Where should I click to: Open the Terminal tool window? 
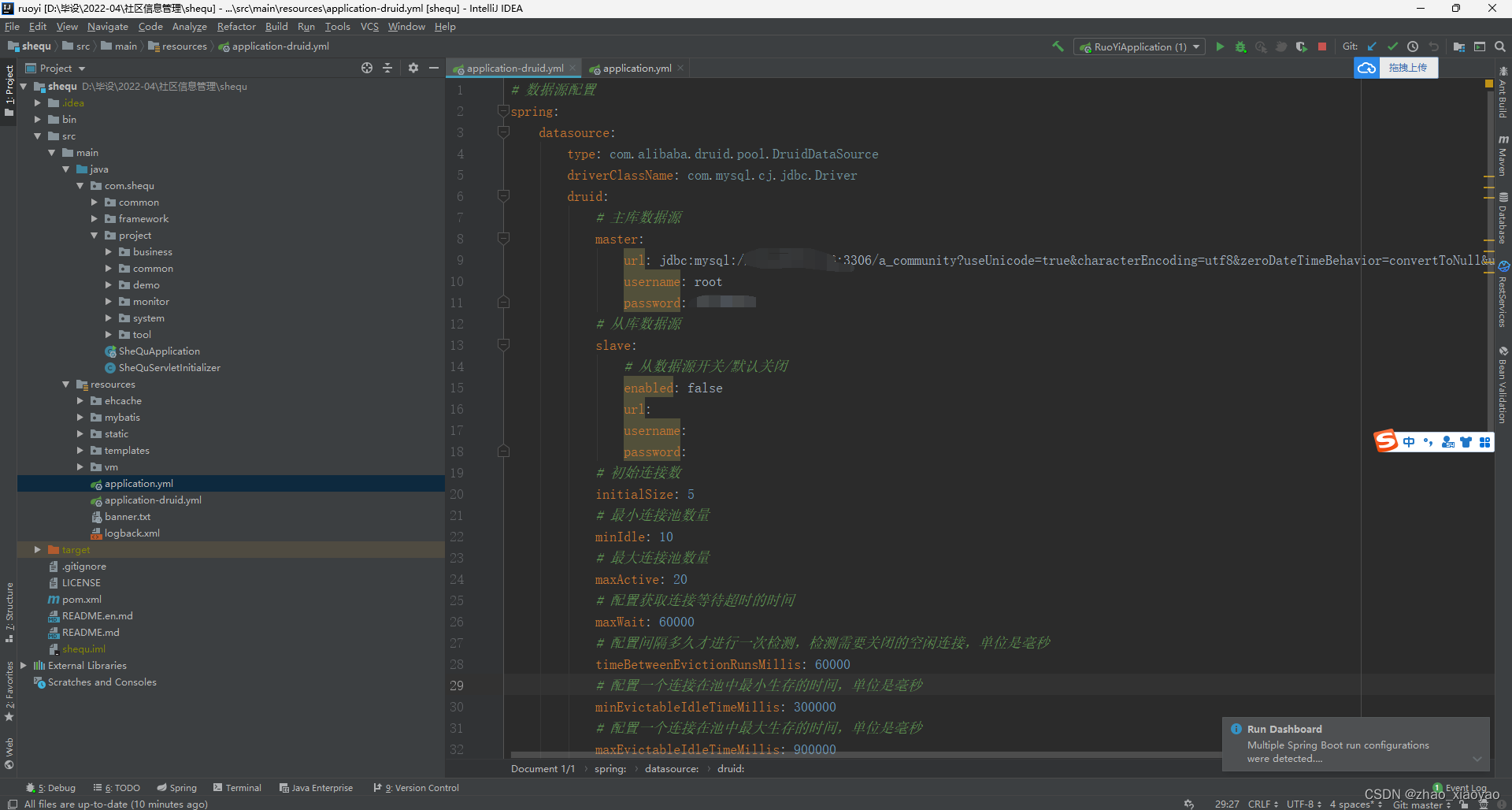point(237,787)
